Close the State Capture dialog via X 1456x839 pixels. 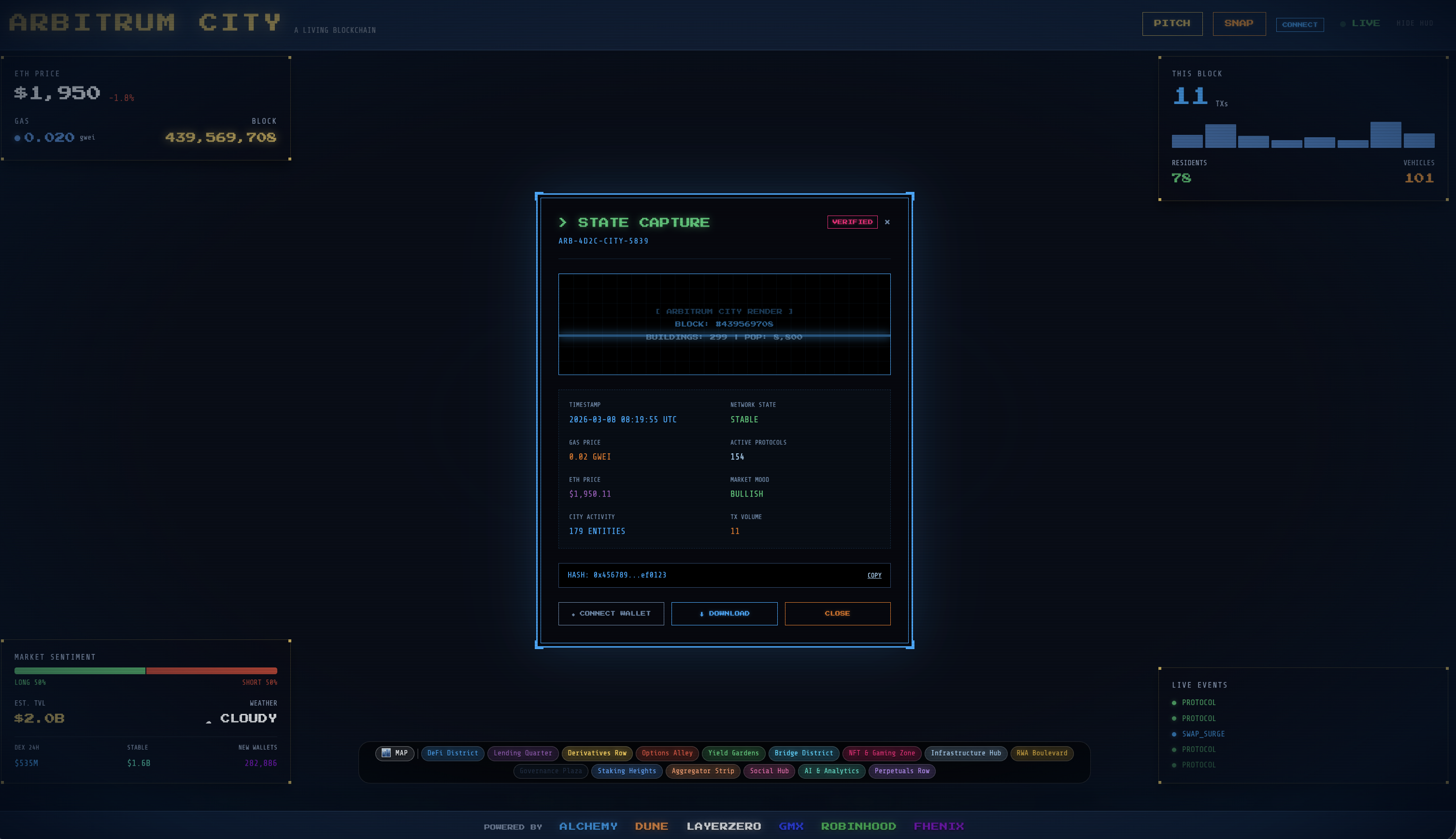point(887,222)
